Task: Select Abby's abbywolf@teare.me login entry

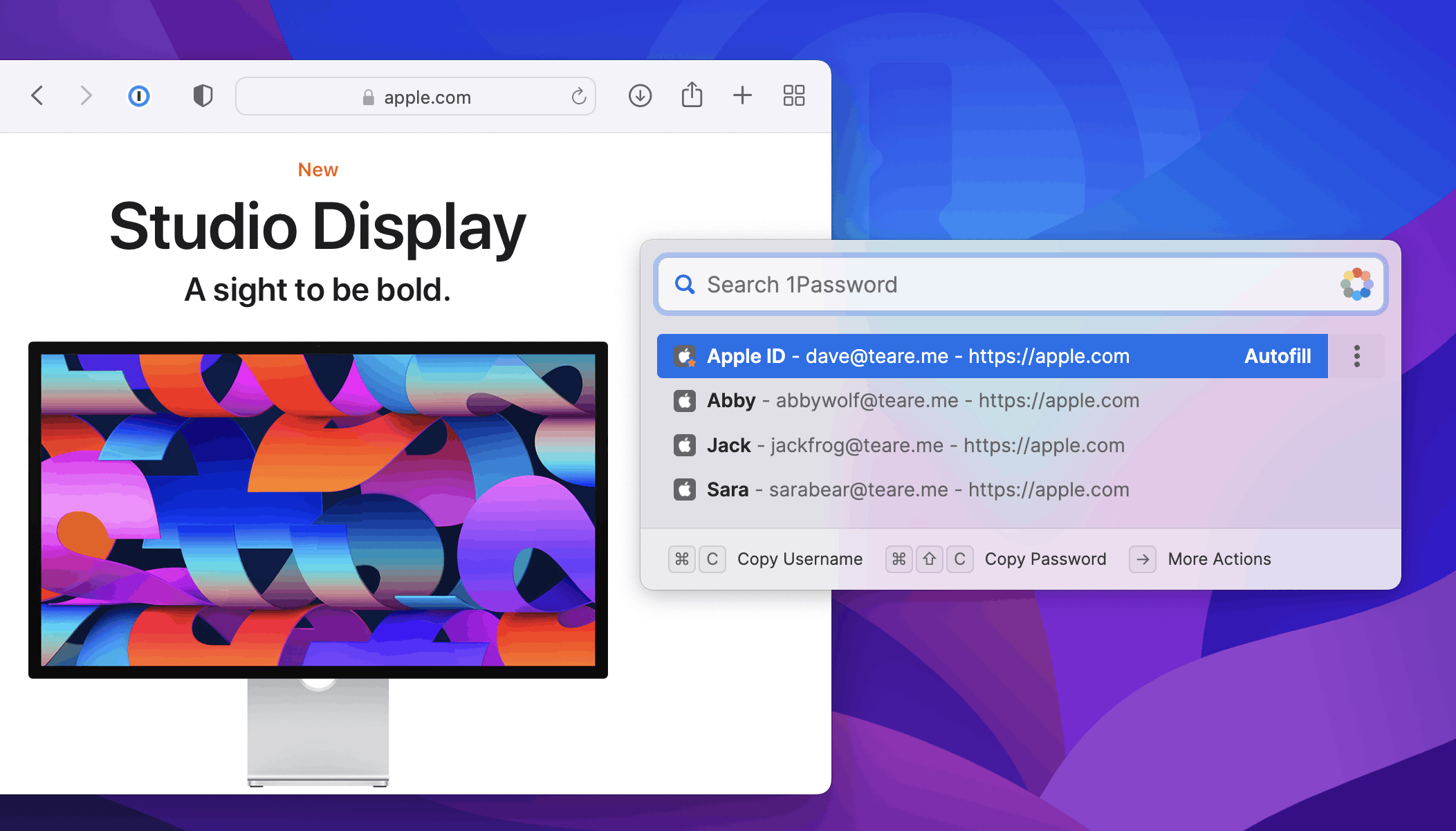Action: tap(899, 400)
